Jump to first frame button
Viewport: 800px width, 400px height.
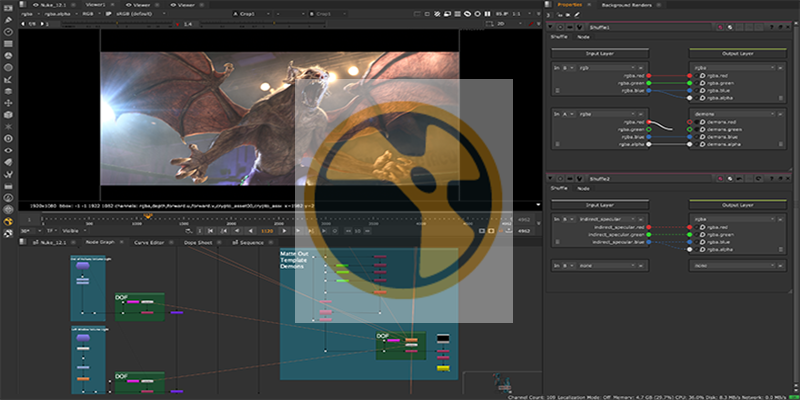pyautogui.click(x=210, y=231)
